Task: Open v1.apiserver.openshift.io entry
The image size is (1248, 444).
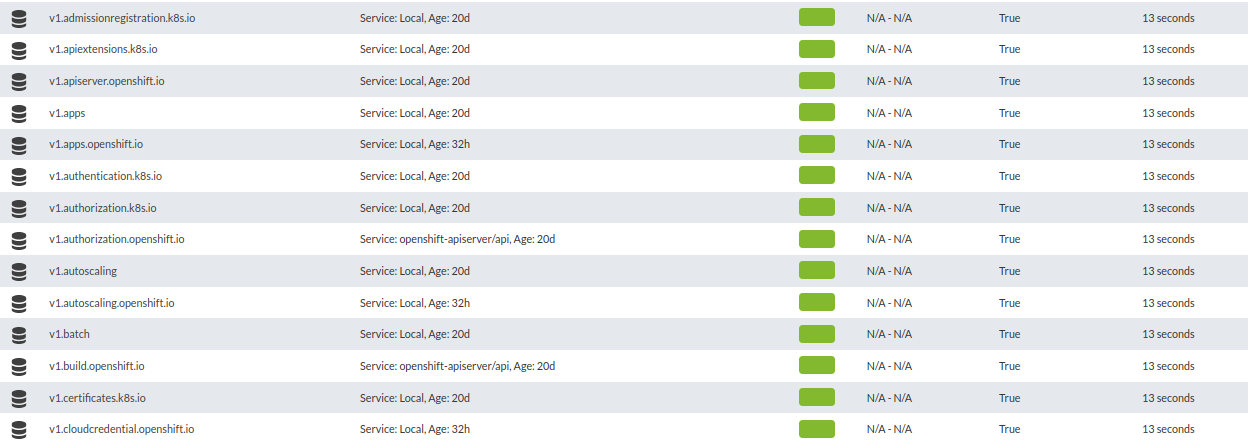Action: click(107, 81)
